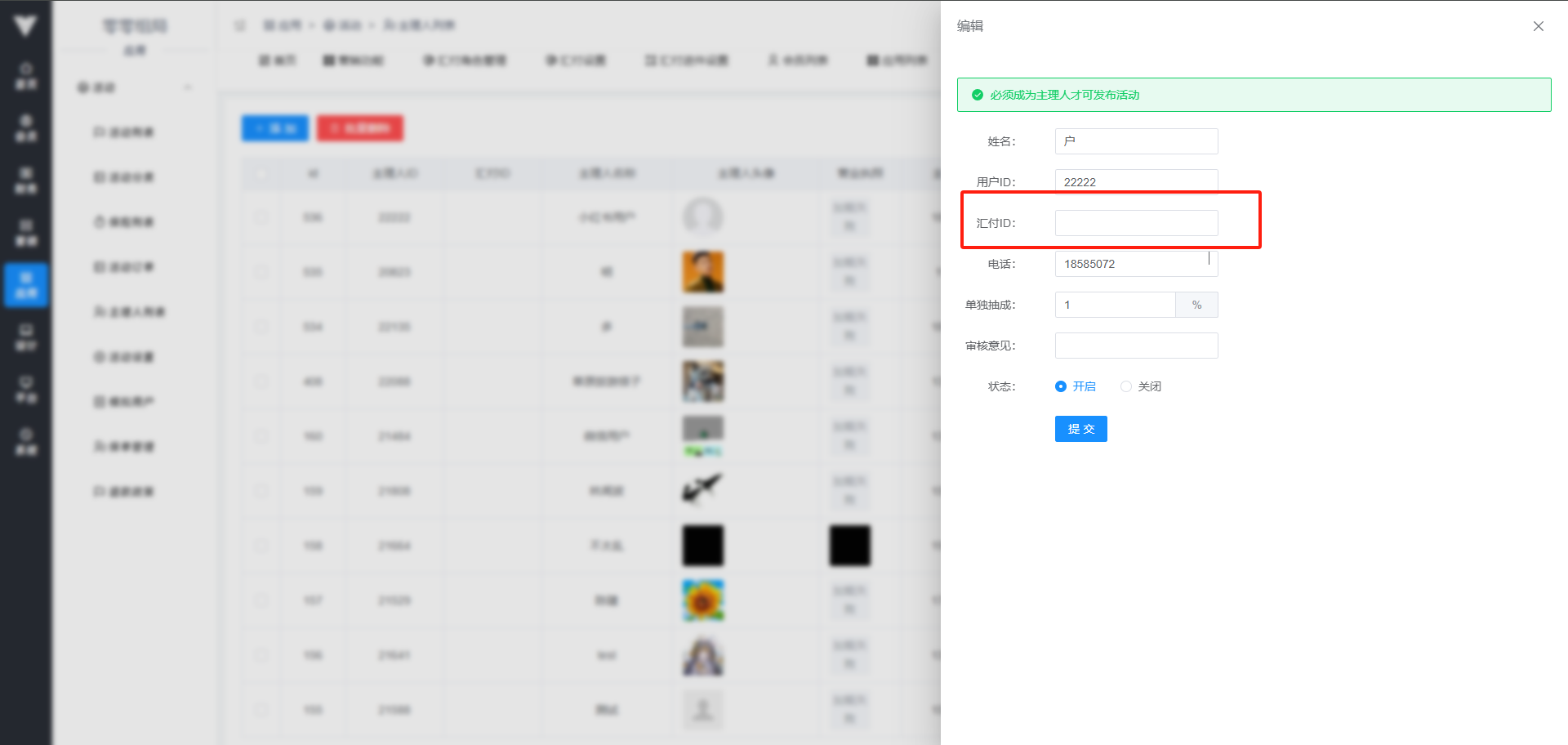Collapse the 活动 submenu arrow in the side menu
The image size is (1568, 745).
[x=188, y=87]
